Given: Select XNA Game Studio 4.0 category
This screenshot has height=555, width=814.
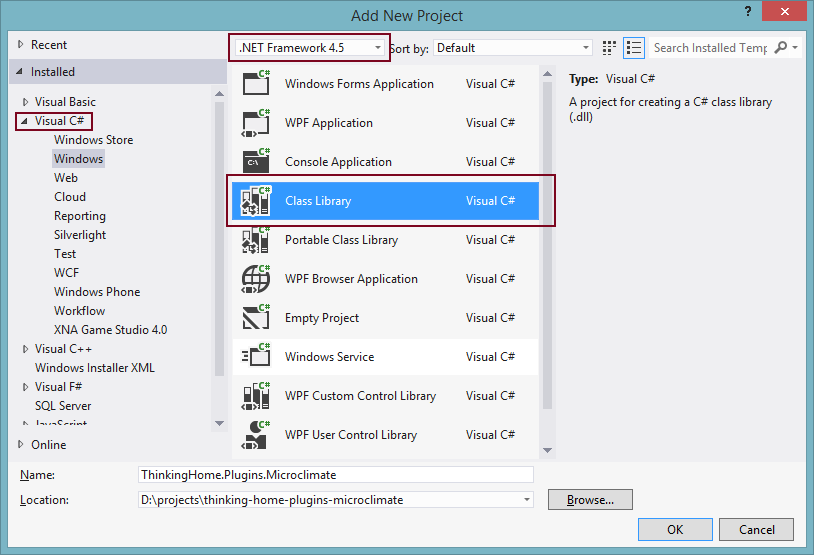Looking at the screenshot, I should (111, 330).
